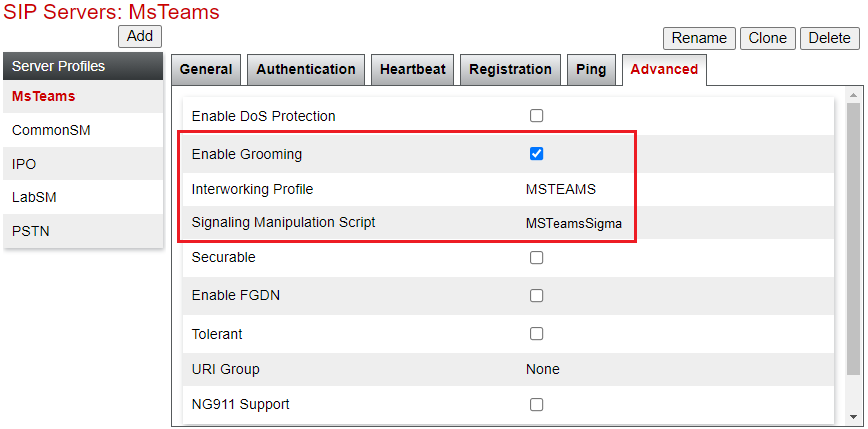
Task: Open the Heartbeat tab
Action: click(x=412, y=70)
